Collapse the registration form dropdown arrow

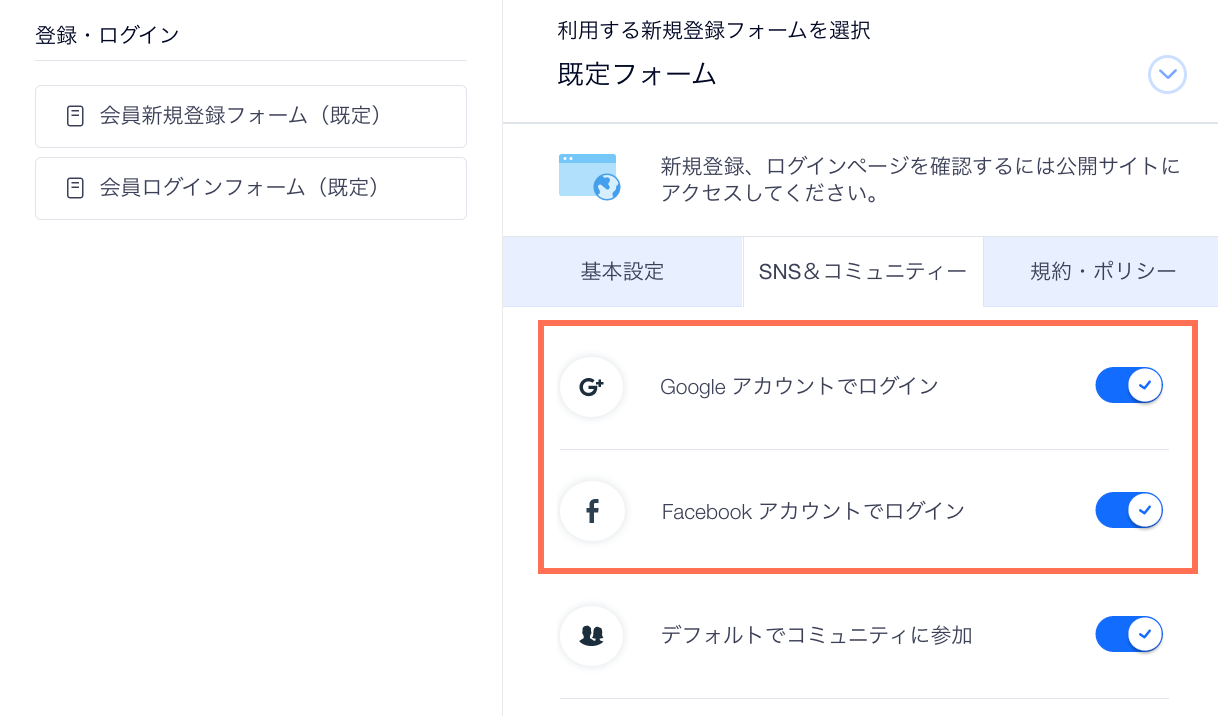click(1167, 75)
